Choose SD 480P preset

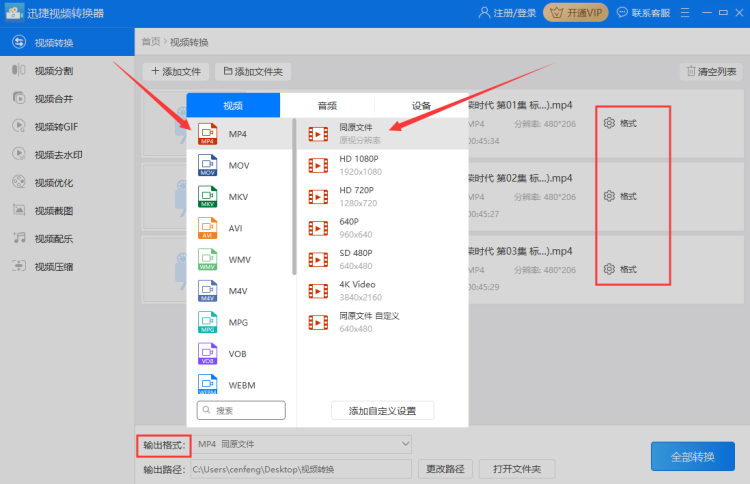tap(382, 260)
